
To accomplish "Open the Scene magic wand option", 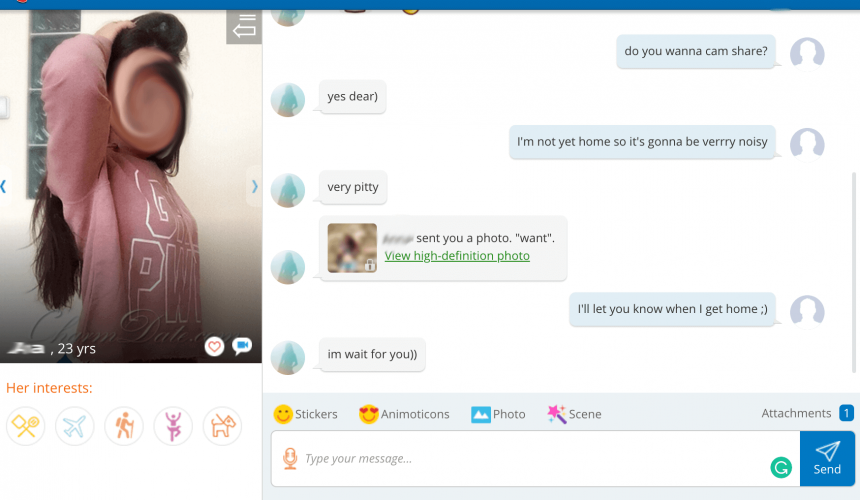I will tap(574, 414).
